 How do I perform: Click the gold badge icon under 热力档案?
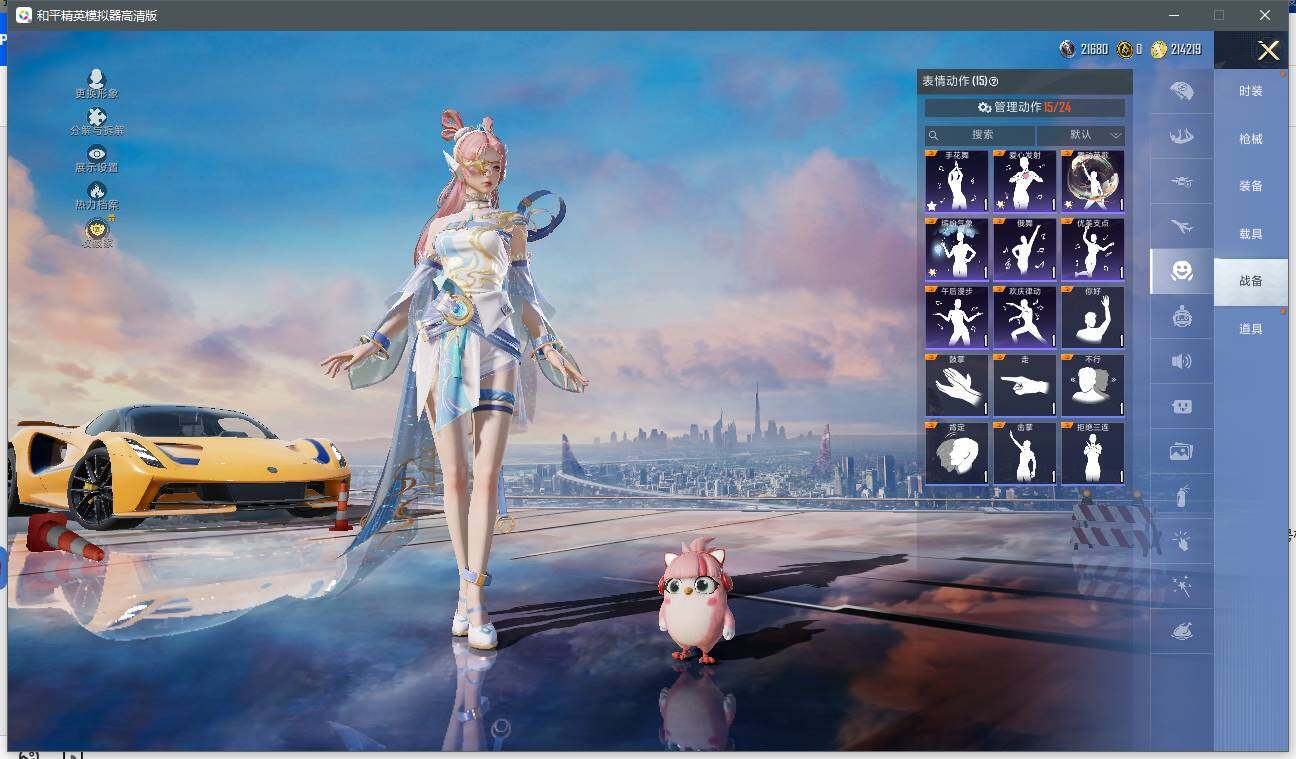(97, 229)
